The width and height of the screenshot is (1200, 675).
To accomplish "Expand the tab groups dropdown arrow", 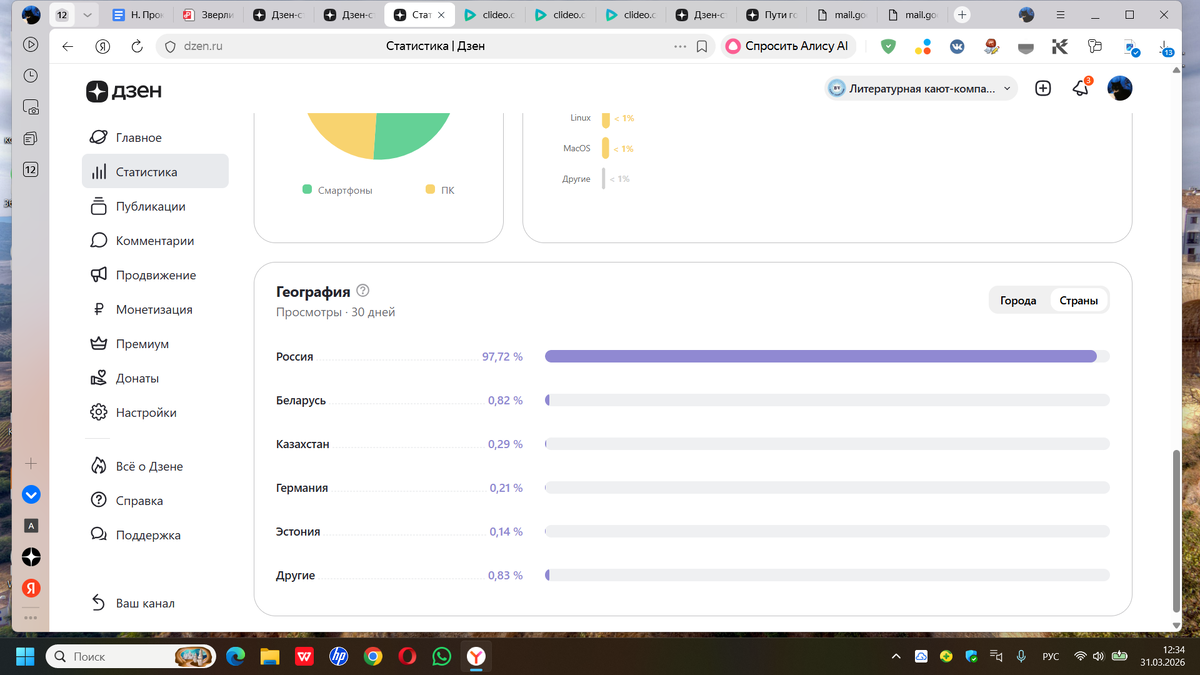I will pyautogui.click(x=88, y=15).
